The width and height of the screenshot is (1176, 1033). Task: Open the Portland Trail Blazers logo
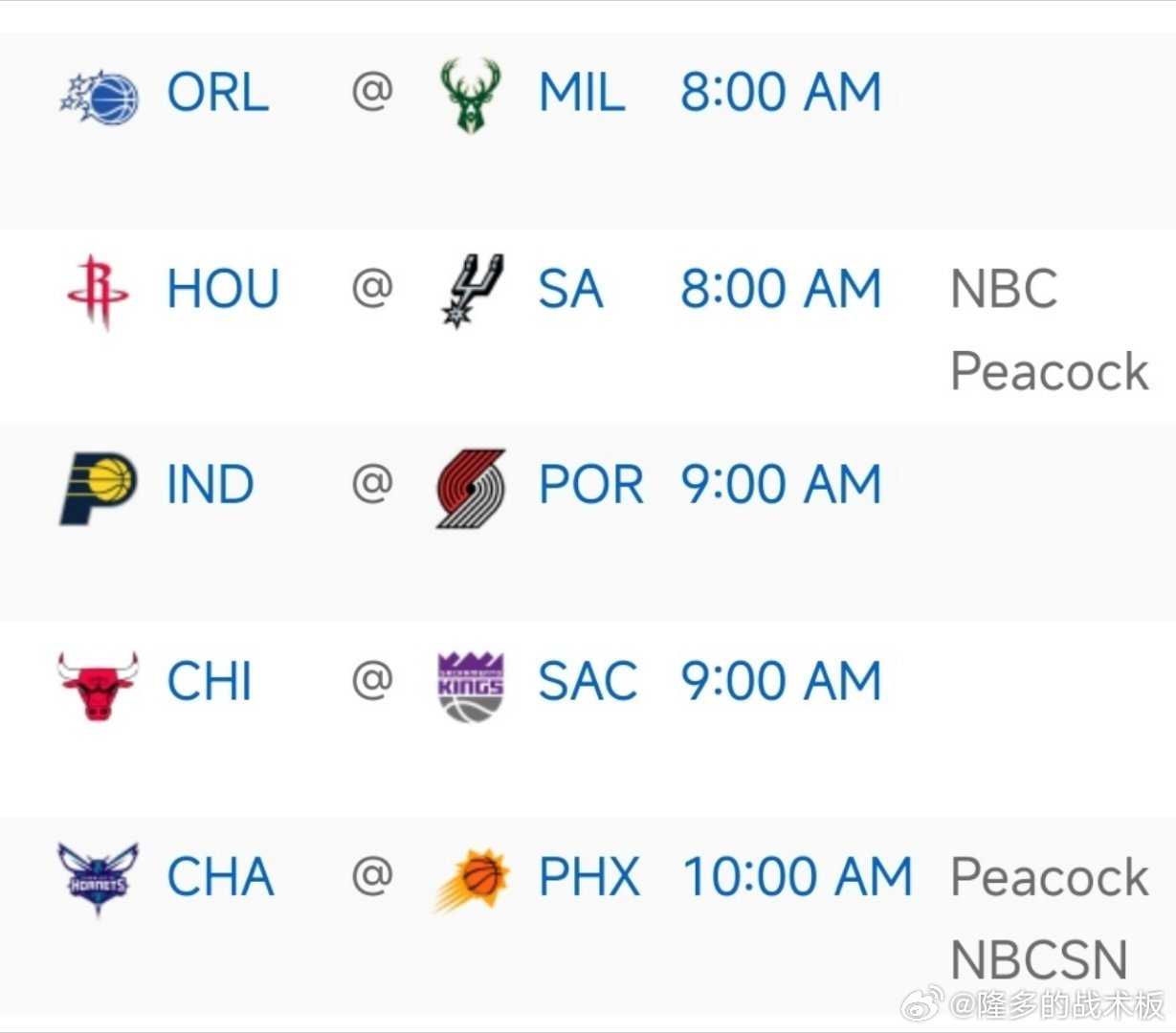472,488
